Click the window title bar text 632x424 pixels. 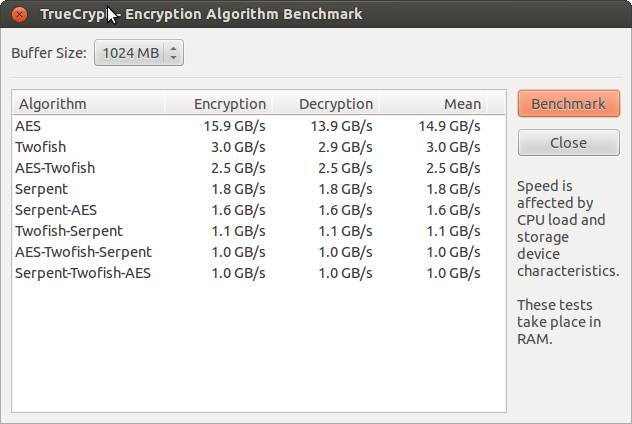point(202,14)
